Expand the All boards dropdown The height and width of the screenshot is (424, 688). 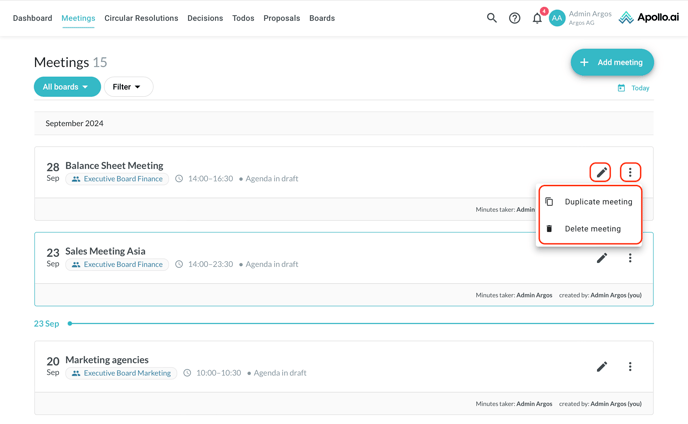(66, 87)
